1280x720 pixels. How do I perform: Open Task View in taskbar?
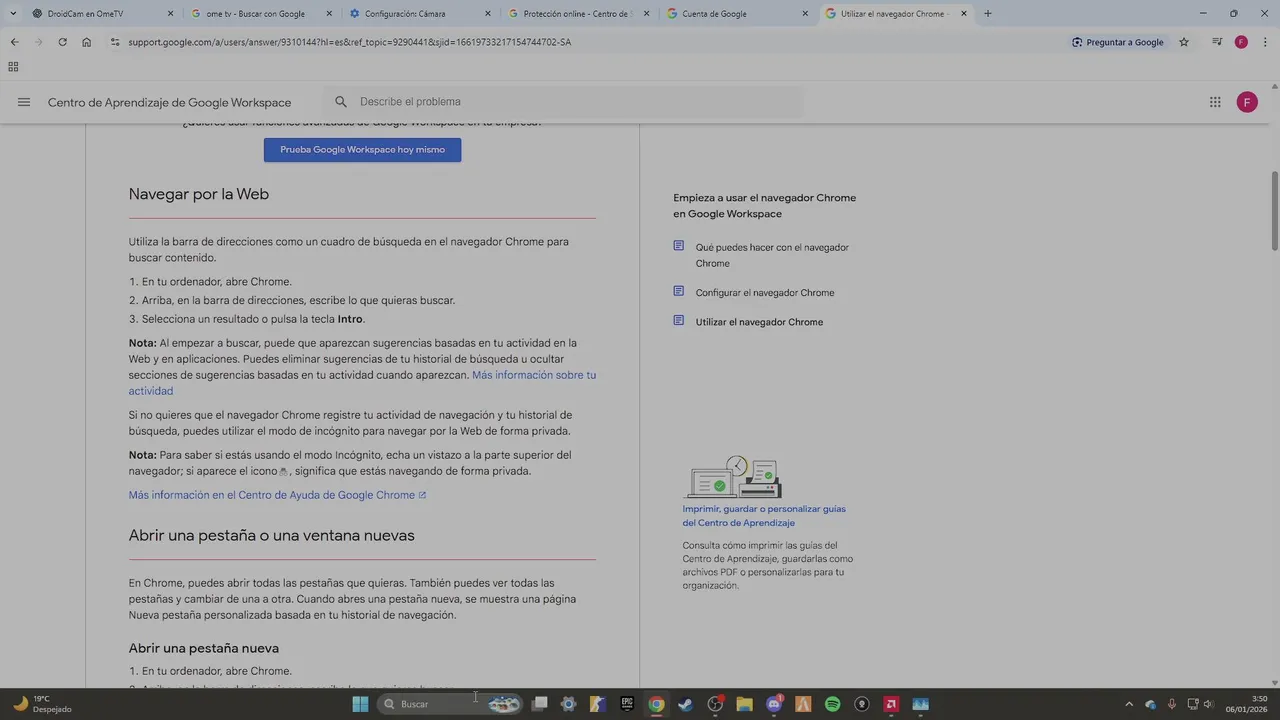pyautogui.click(x=539, y=704)
